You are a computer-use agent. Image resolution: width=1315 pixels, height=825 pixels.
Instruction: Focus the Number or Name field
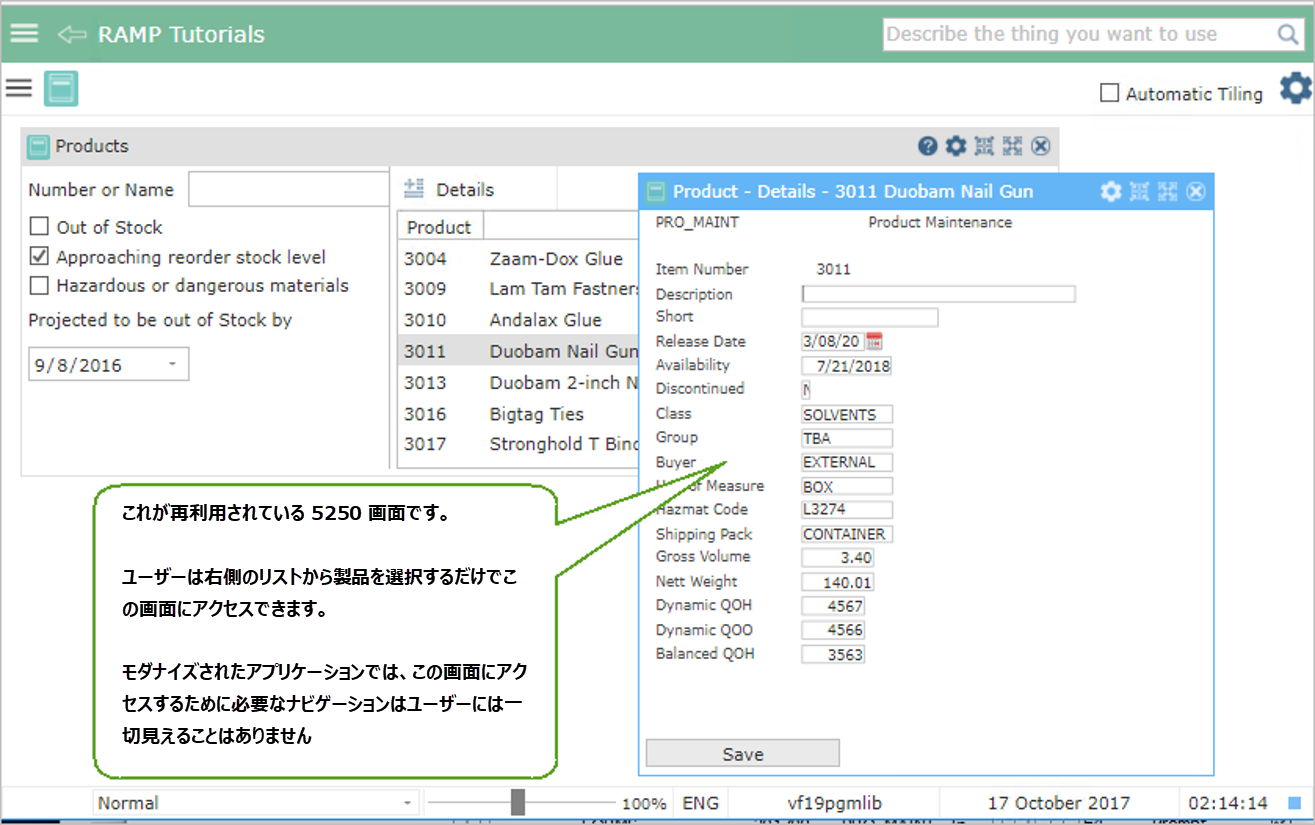tap(288, 189)
